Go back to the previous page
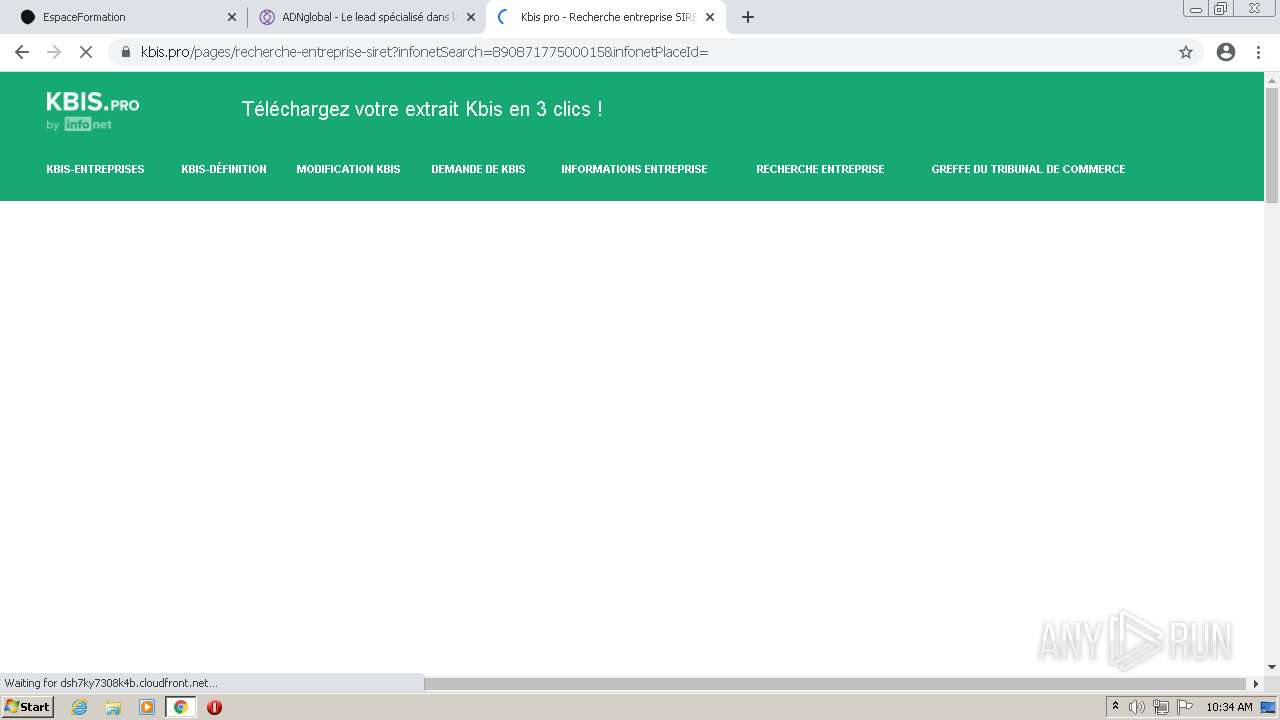This screenshot has width=1280, height=720. coord(22,52)
